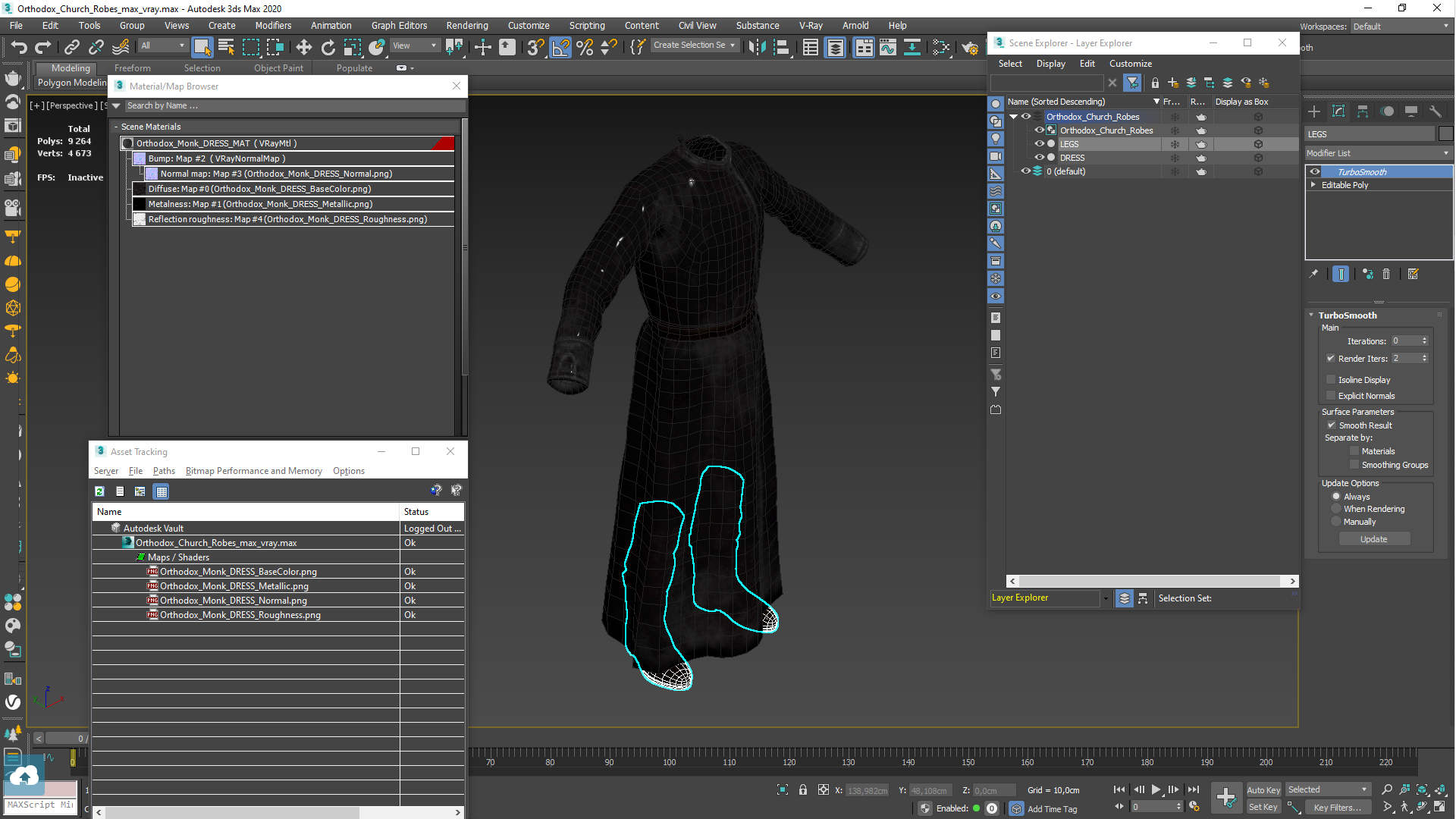
Task: Open the Render Setup teapot icon
Action: pos(970,48)
